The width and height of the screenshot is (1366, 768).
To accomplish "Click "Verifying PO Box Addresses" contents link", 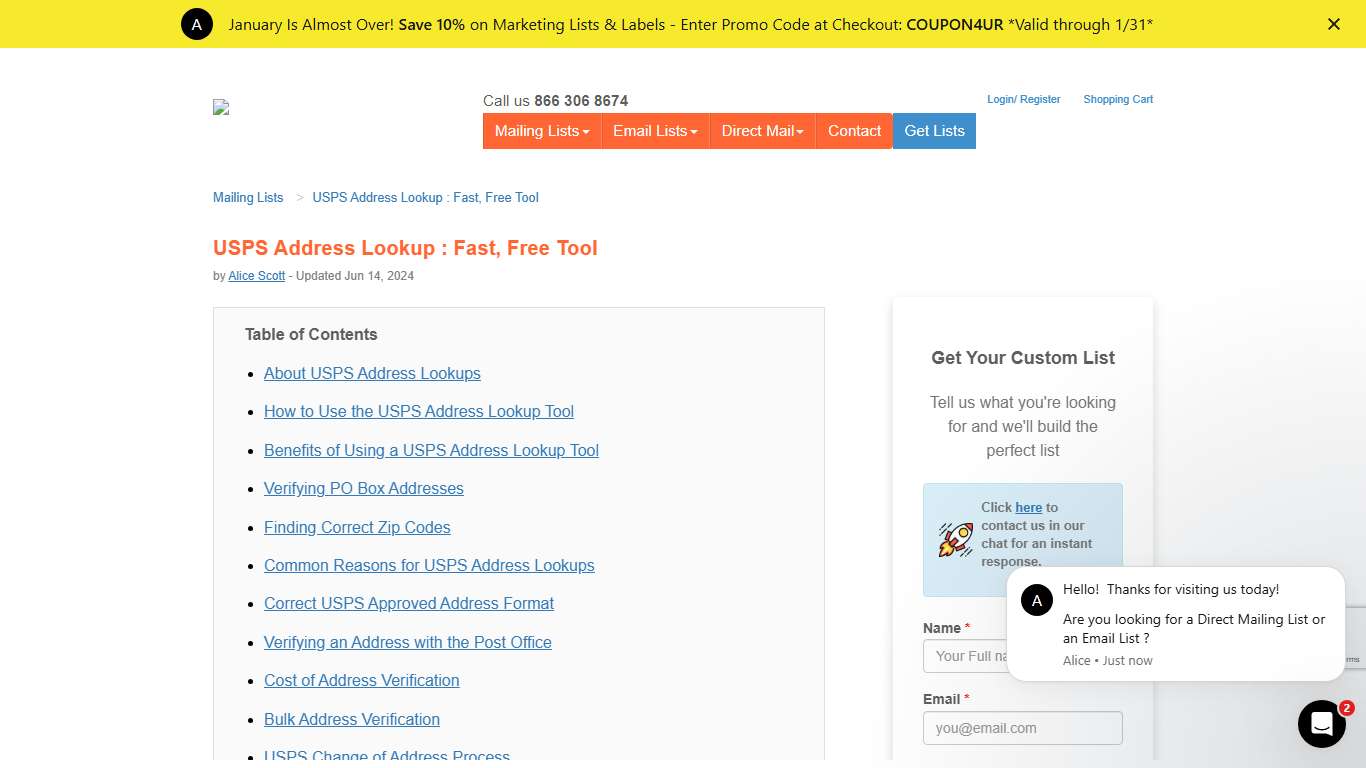I will coord(363,488).
